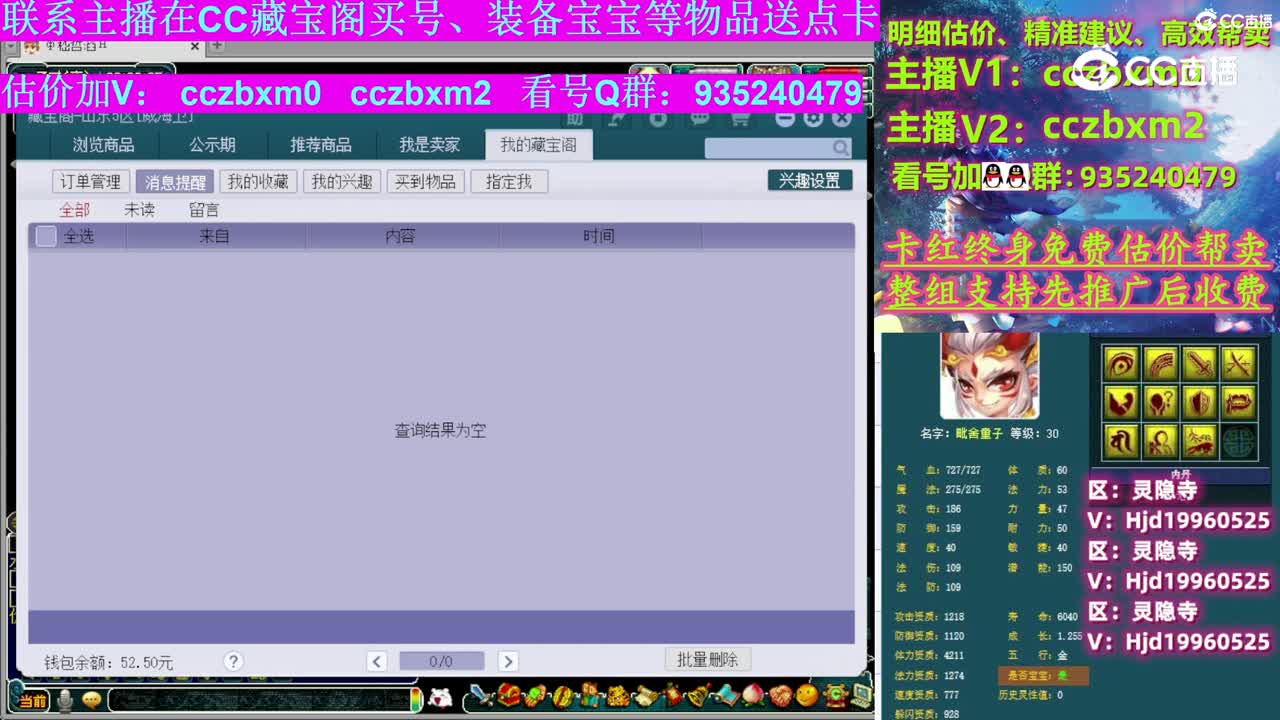1280x720 pixels.
Task: Select the Sanskrit symbol skill icon
Action: [x=1122, y=441]
